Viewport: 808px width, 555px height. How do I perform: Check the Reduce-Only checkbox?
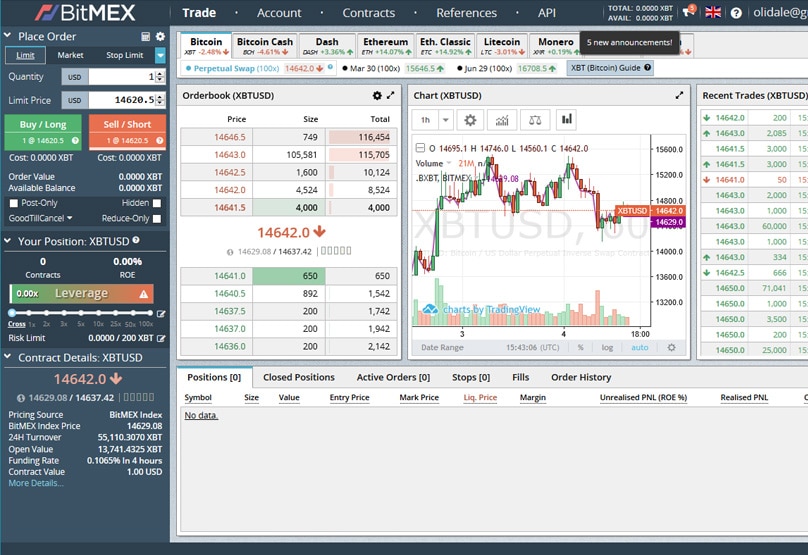(156, 218)
